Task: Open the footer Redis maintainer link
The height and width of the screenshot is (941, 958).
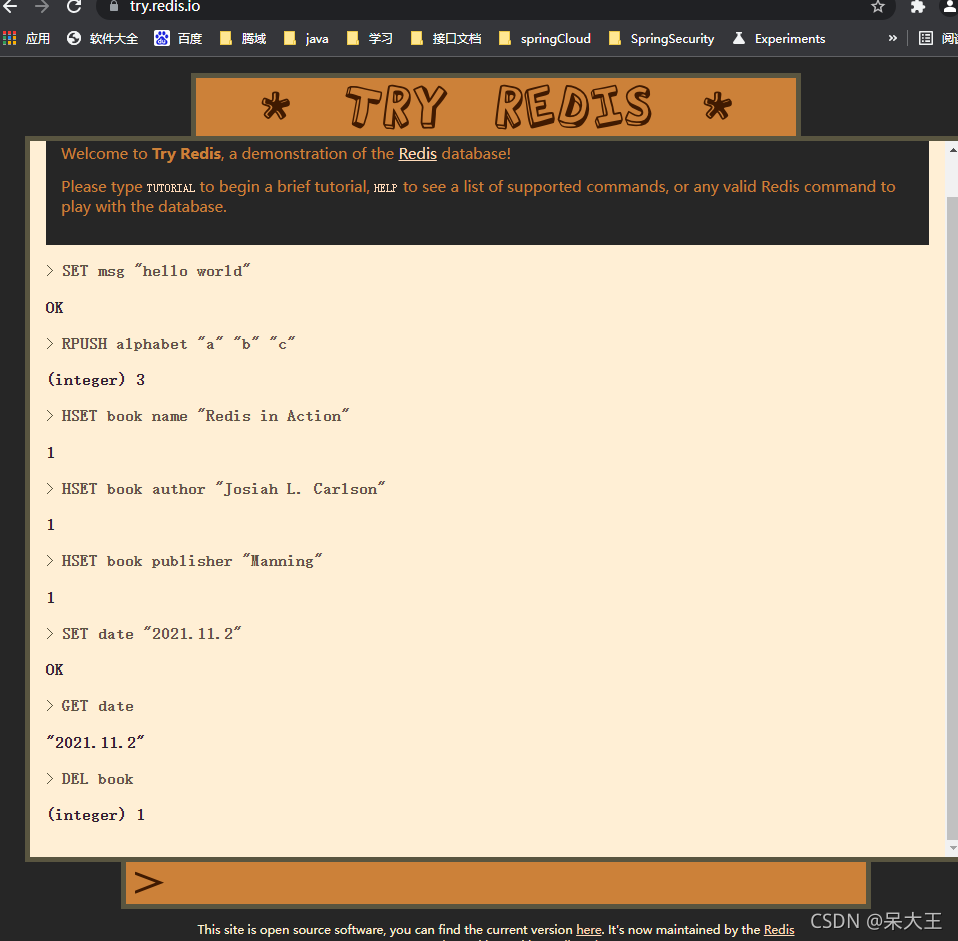Action: click(779, 929)
